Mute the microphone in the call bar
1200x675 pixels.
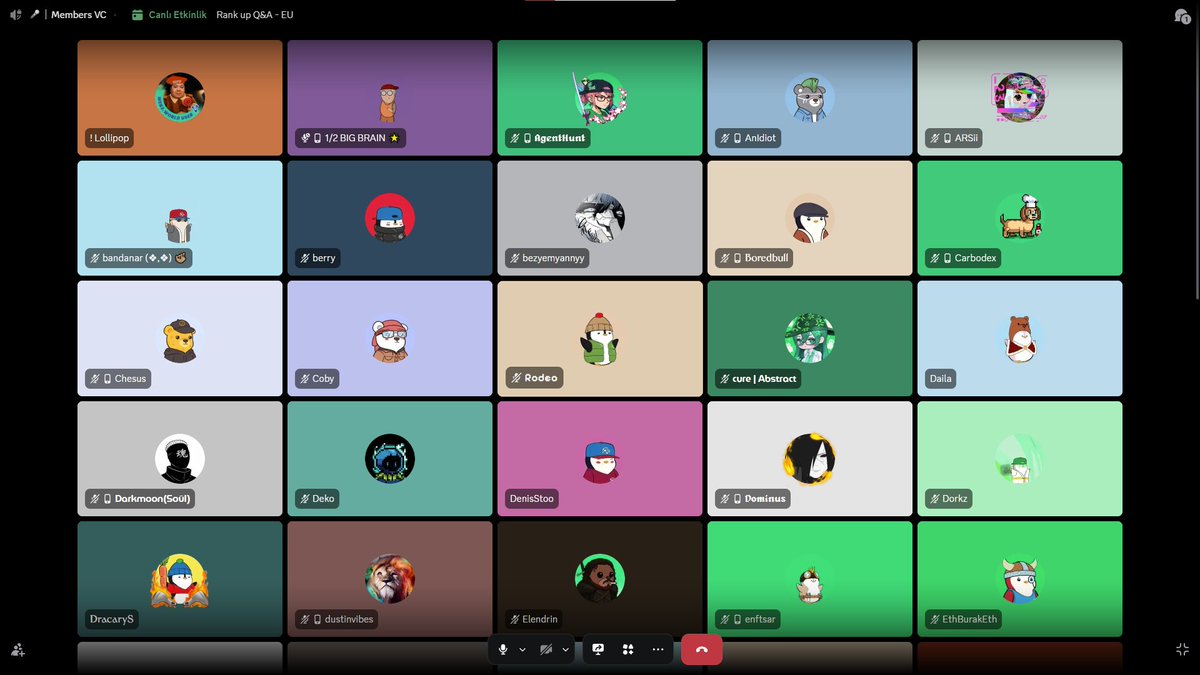503,649
